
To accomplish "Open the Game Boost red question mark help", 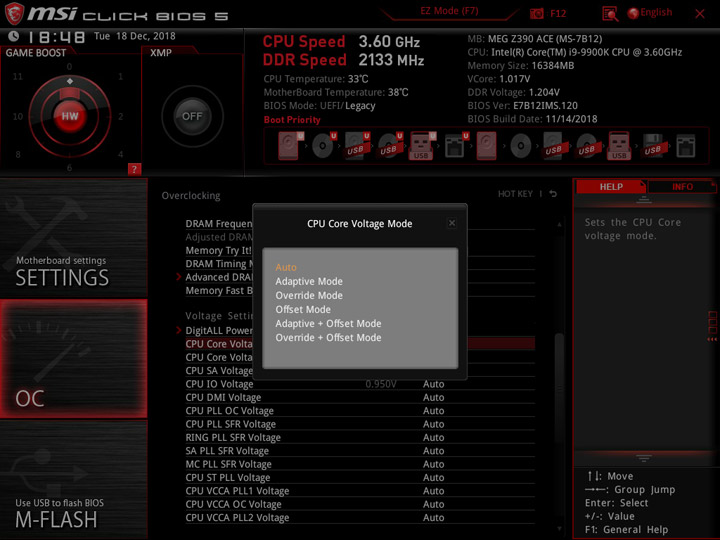I will click(x=134, y=169).
